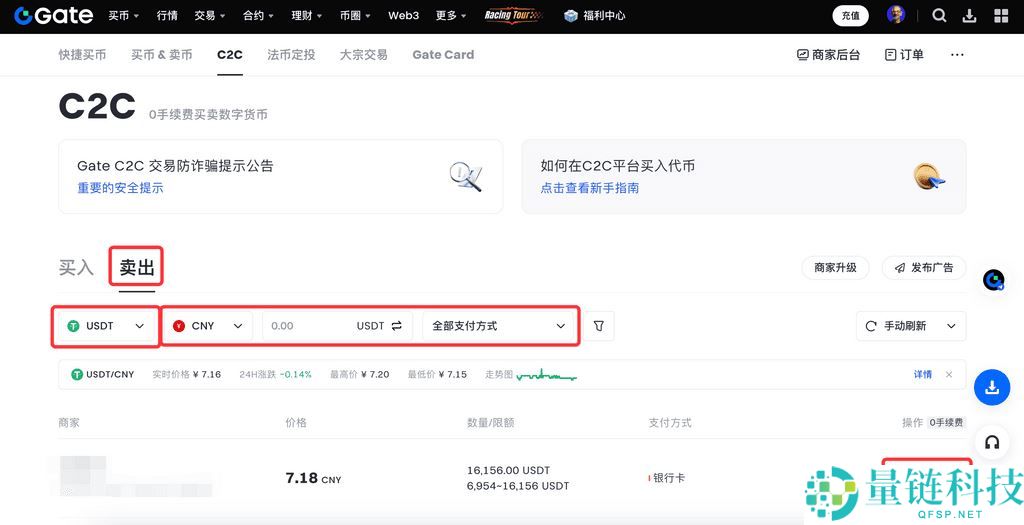The height and width of the screenshot is (525, 1024).
Task: Open the user avatar profile
Action: [896, 15]
